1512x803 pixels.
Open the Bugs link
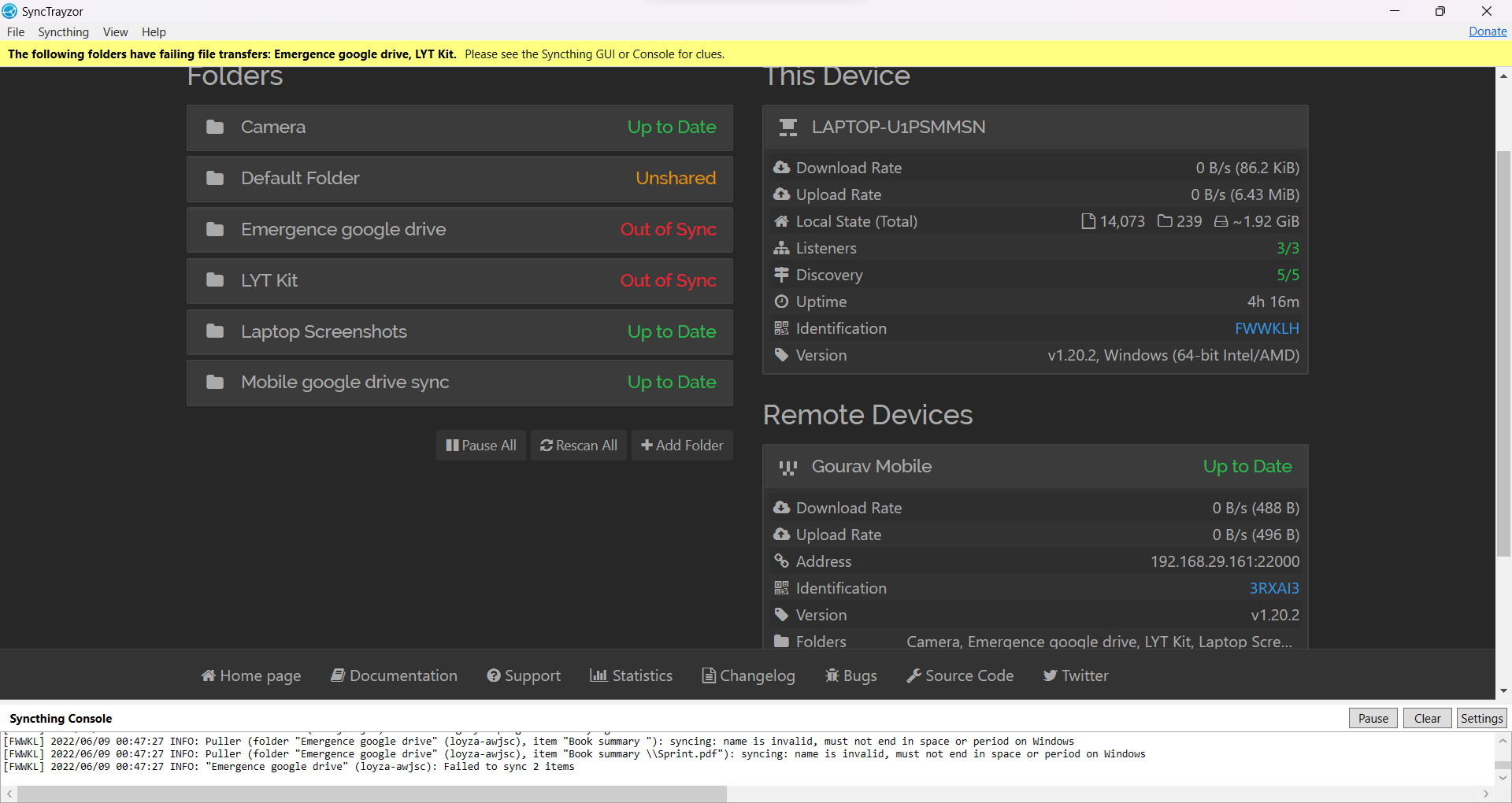click(x=850, y=675)
